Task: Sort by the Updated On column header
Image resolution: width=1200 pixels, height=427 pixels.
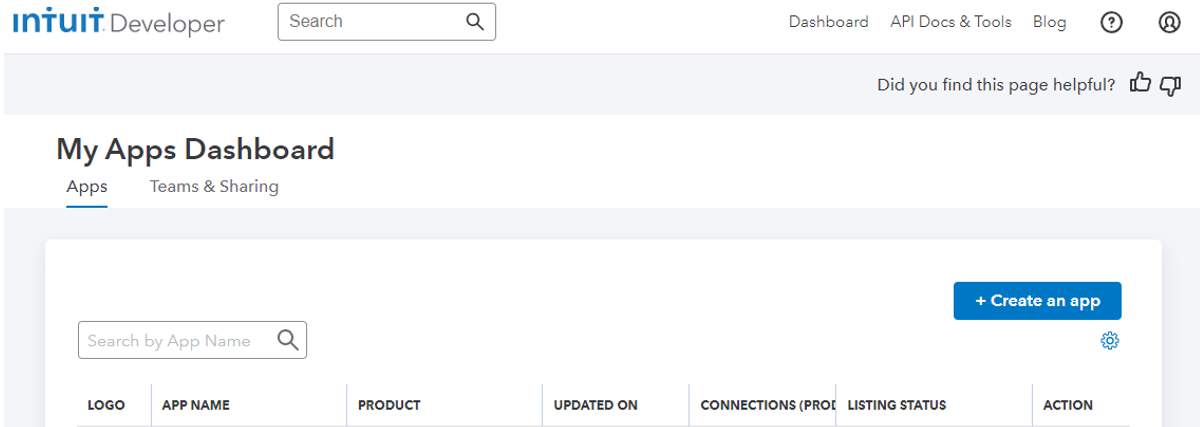Action: [596, 405]
